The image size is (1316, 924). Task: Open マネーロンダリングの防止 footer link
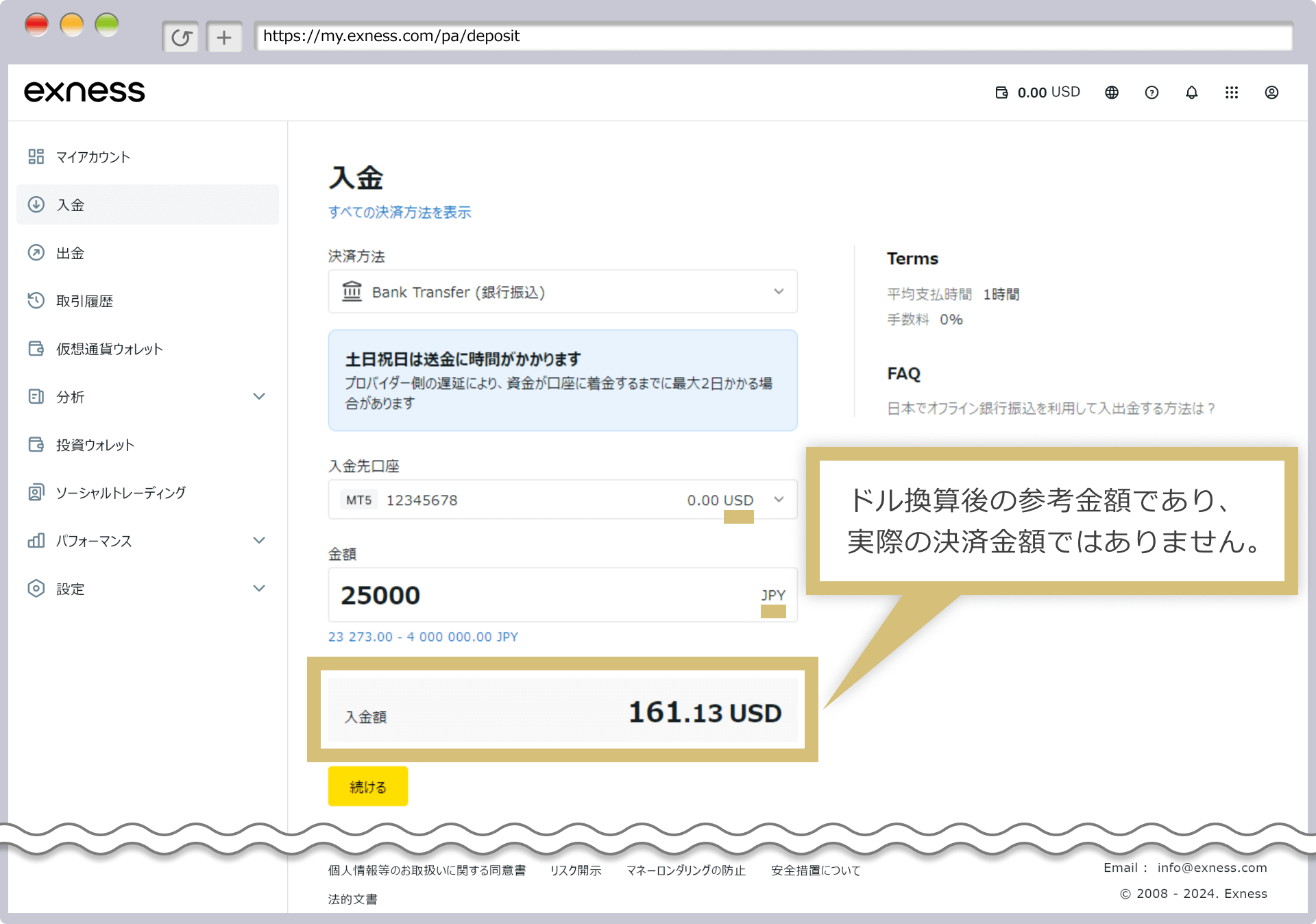click(686, 871)
